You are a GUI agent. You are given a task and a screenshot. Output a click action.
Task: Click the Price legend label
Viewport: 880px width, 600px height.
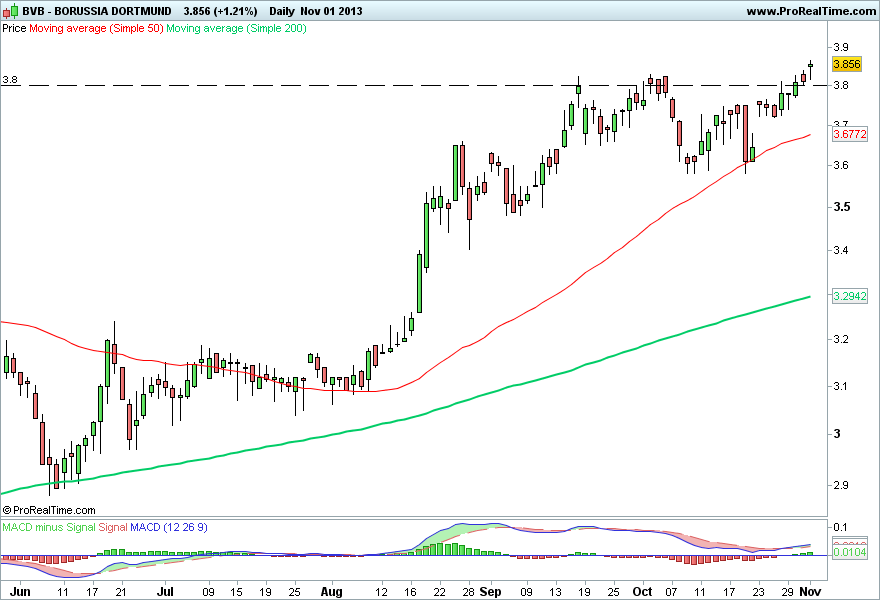(x=14, y=28)
